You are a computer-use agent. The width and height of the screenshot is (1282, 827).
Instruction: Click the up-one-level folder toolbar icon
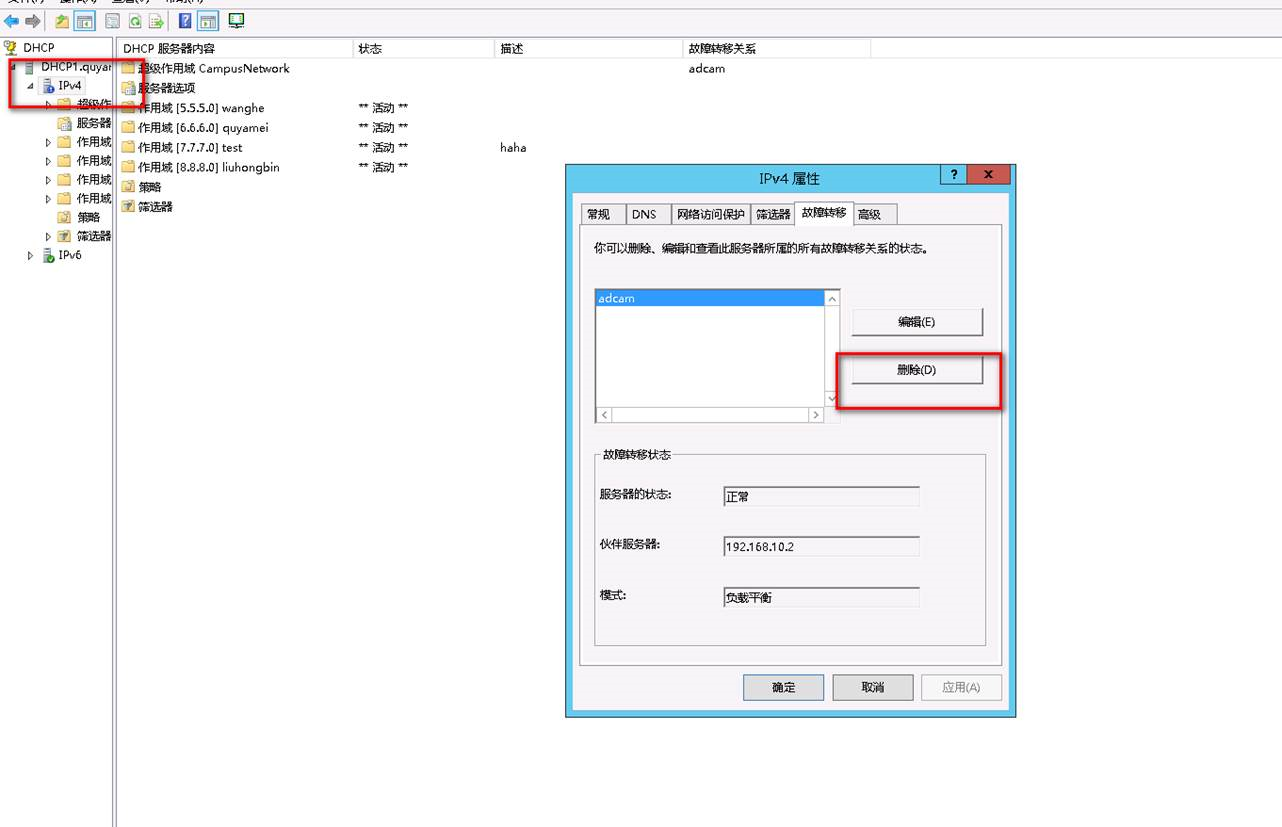pos(62,21)
